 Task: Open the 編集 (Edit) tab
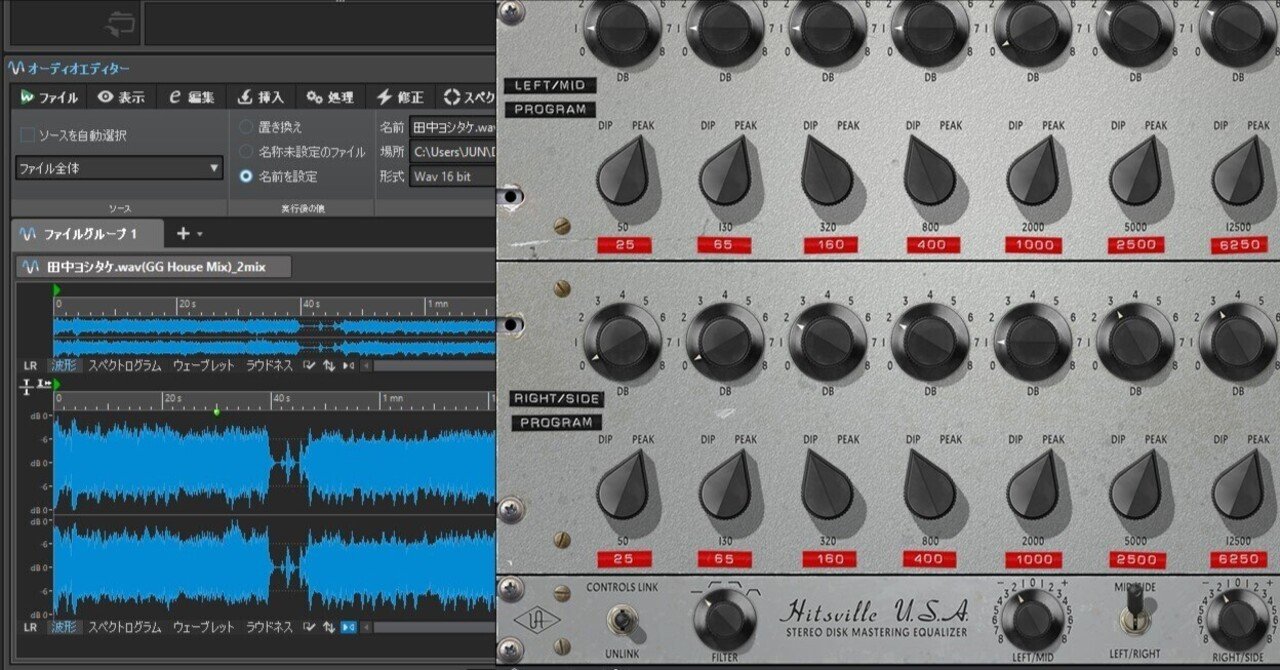[x=191, y=97]
